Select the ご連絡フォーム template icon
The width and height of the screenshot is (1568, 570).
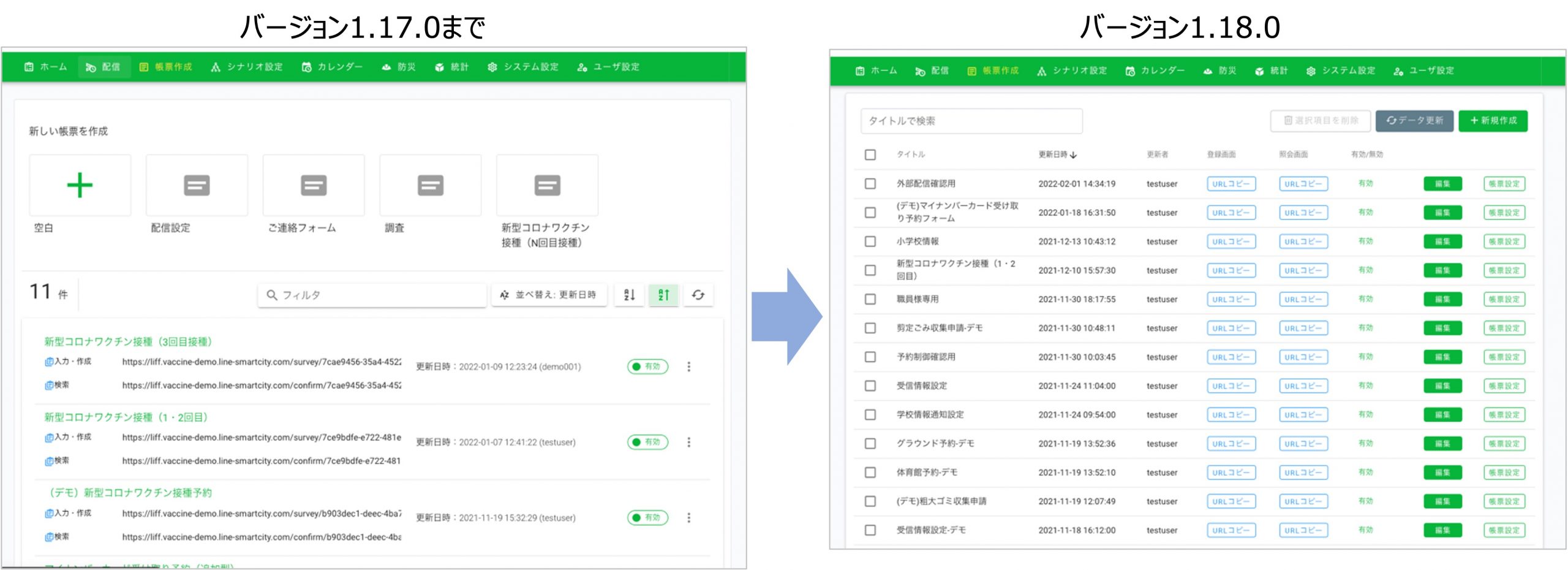[314, 185]
